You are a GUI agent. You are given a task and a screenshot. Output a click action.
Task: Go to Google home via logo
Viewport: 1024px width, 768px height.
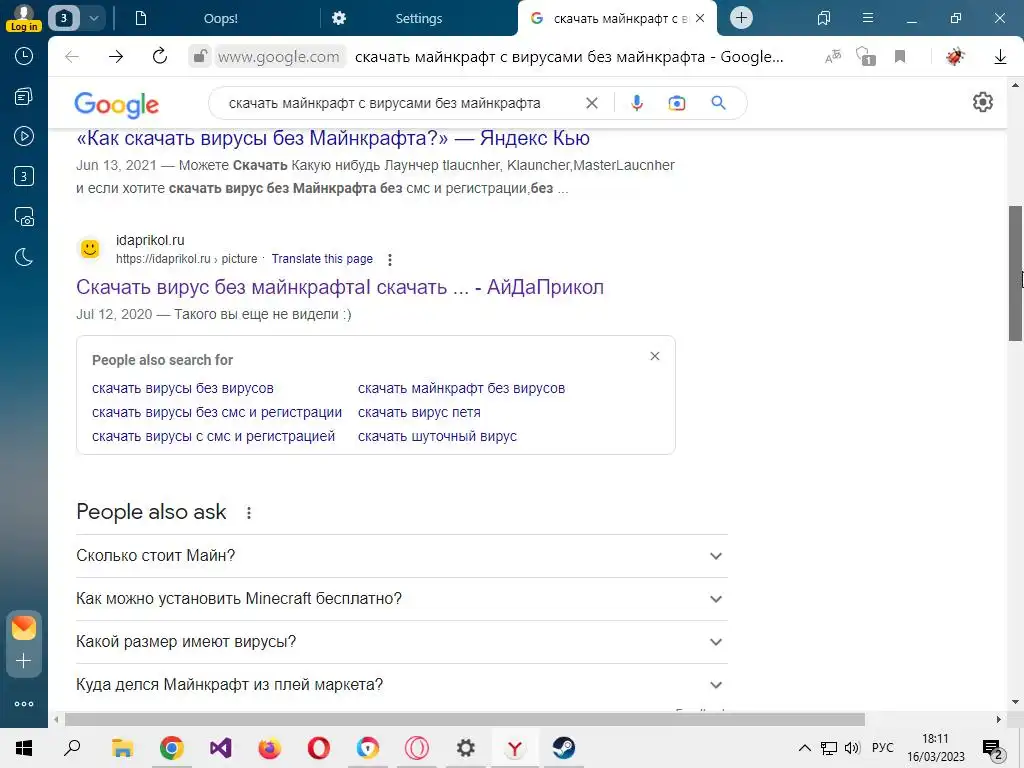pyautogui.click(x=116, y=104)
